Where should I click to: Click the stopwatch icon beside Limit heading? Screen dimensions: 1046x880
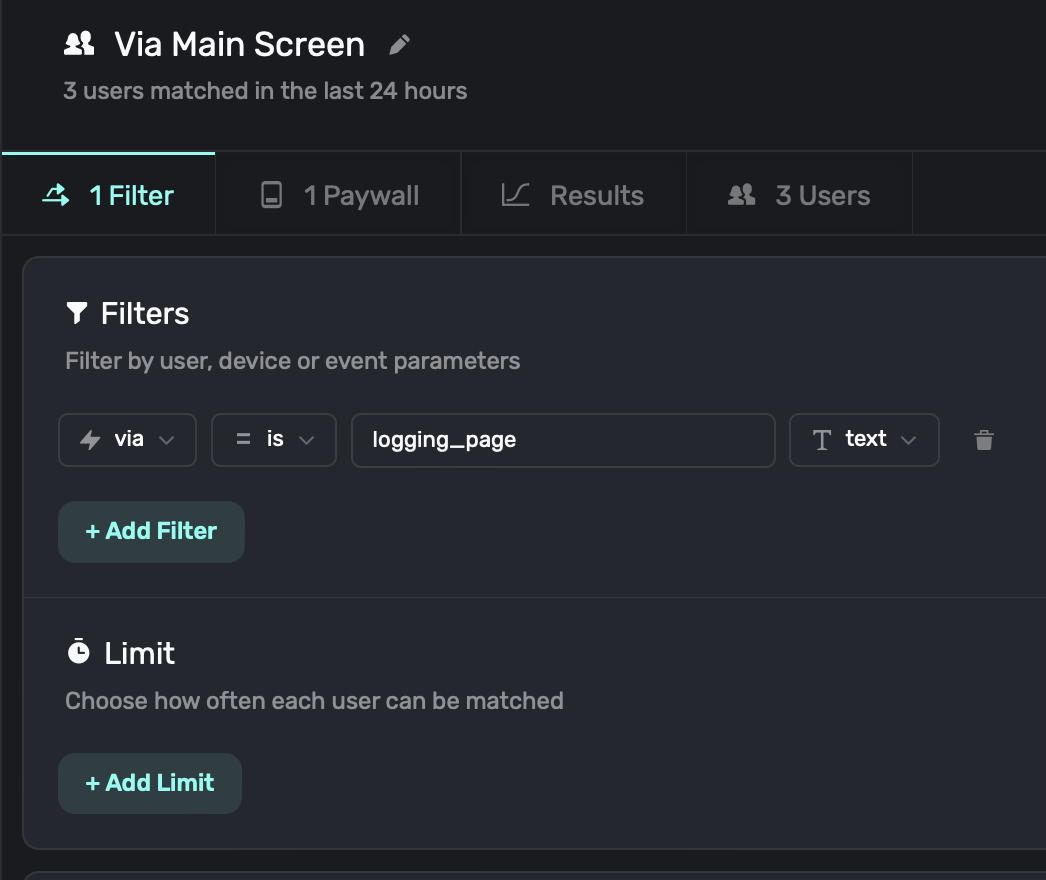click(78, 653)
